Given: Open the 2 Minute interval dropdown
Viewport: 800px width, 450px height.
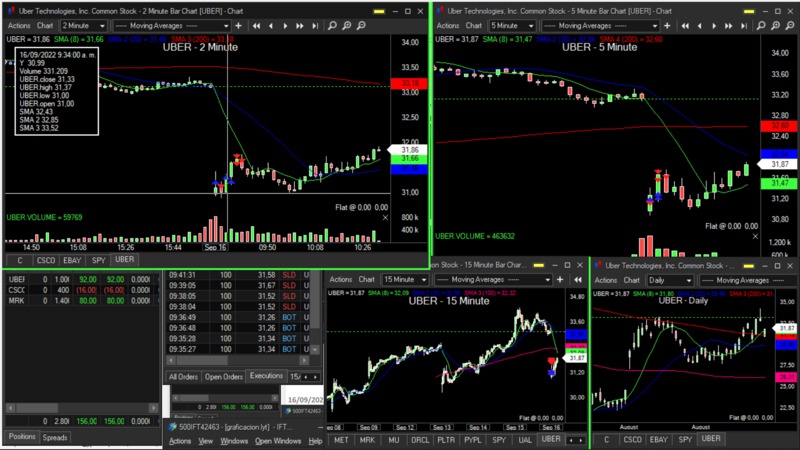Looking at the screenshot, I should (x=87, y=25).
